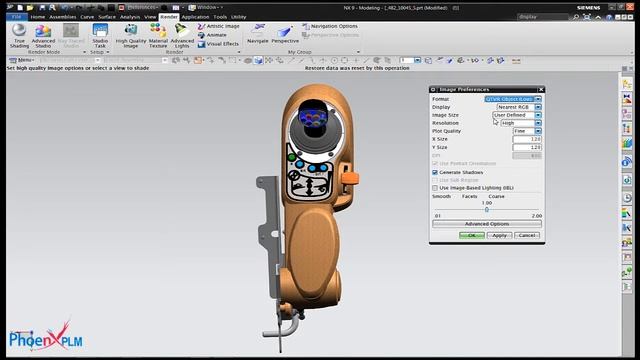Click the Y Size input field

[527, 147]
